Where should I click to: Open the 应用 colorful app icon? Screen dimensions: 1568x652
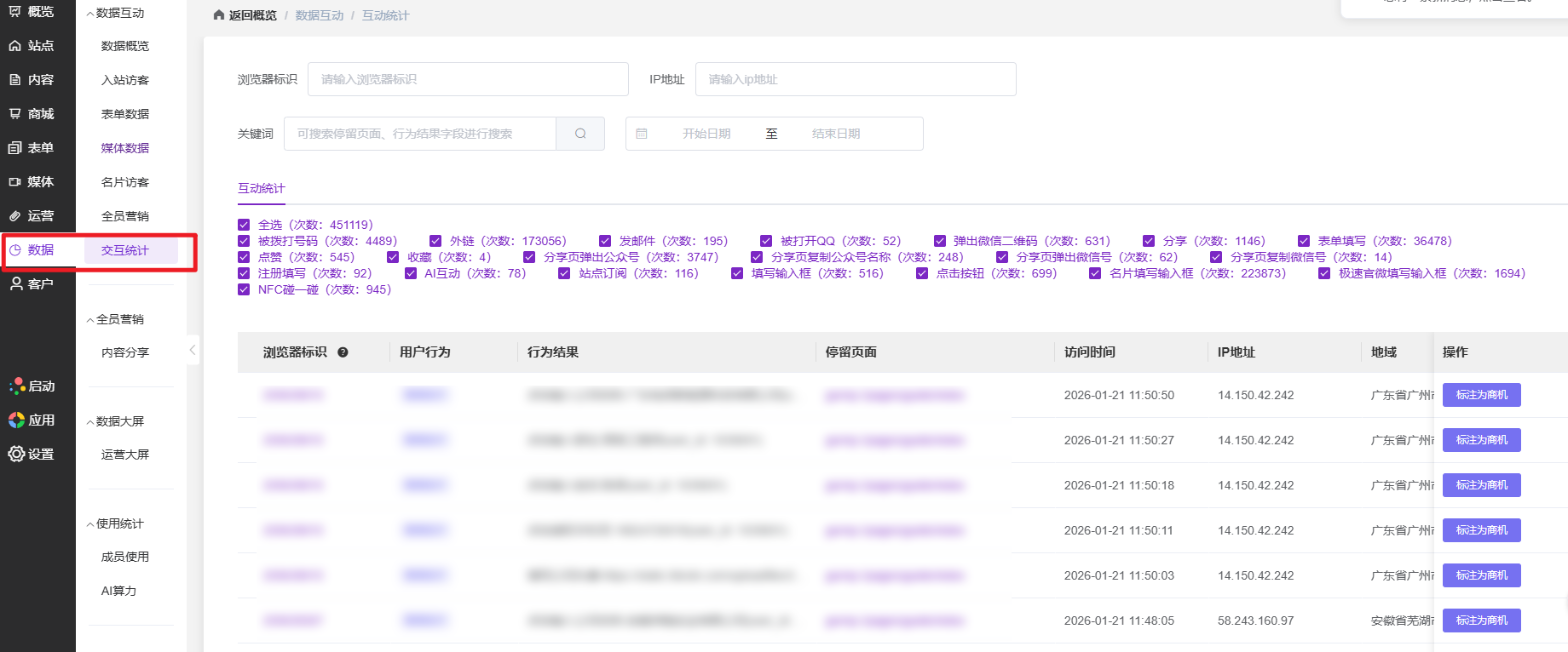(16, 420)
